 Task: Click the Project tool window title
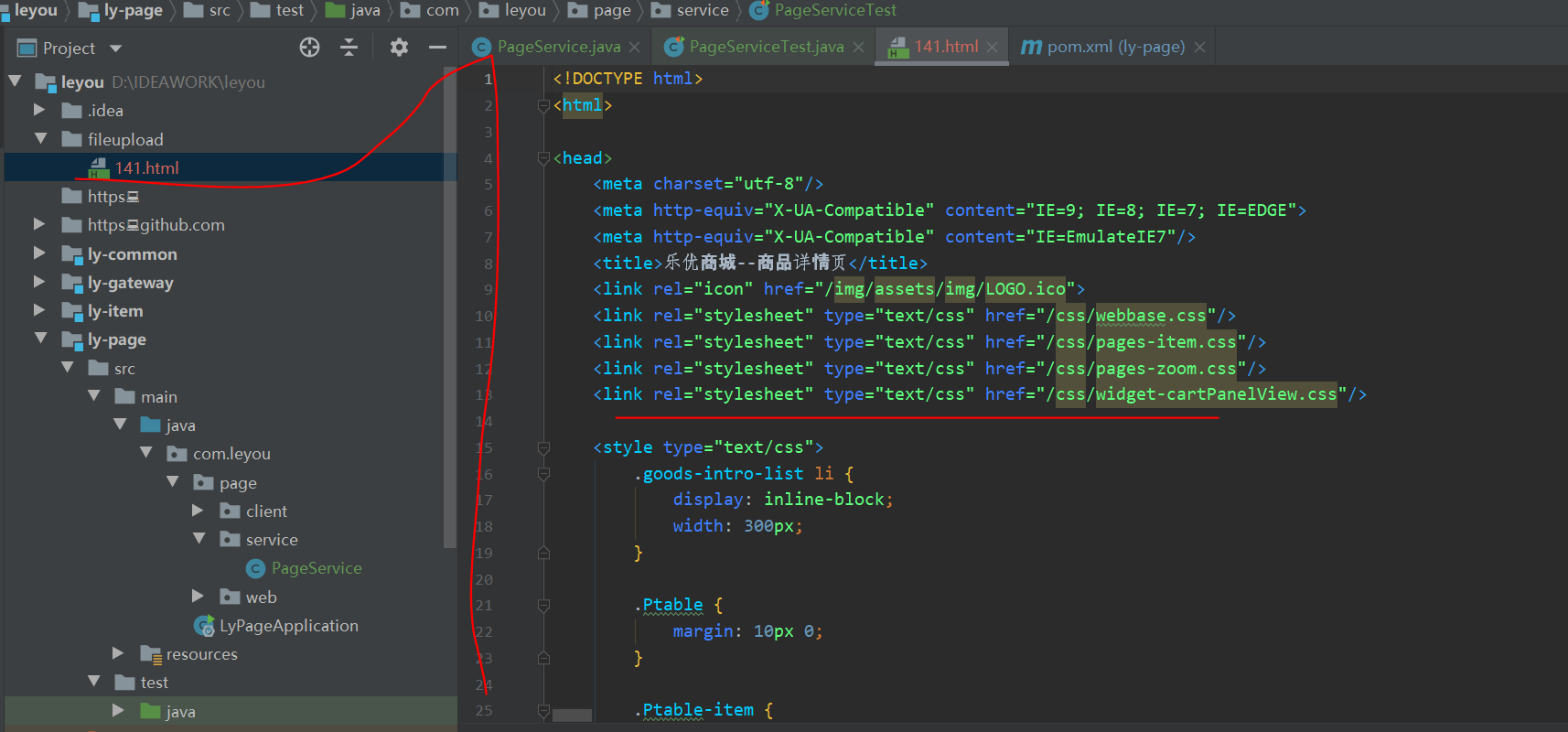pyautogui.click(x=69, y=48)
